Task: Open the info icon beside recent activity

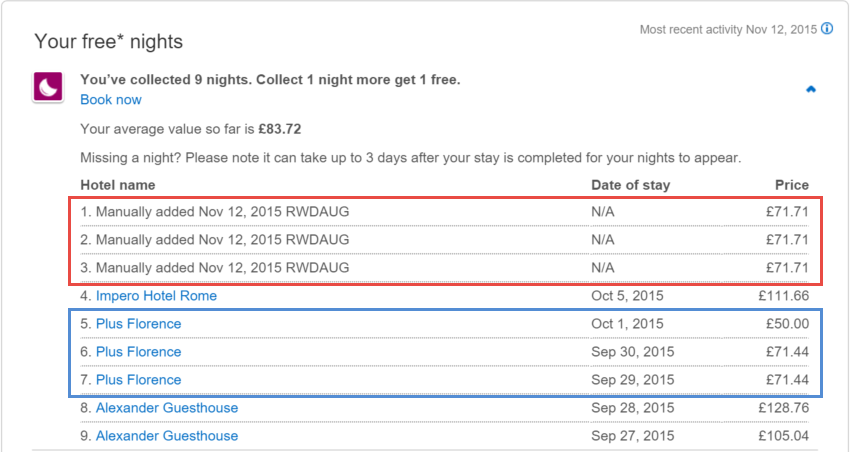Action: [827, 29]
